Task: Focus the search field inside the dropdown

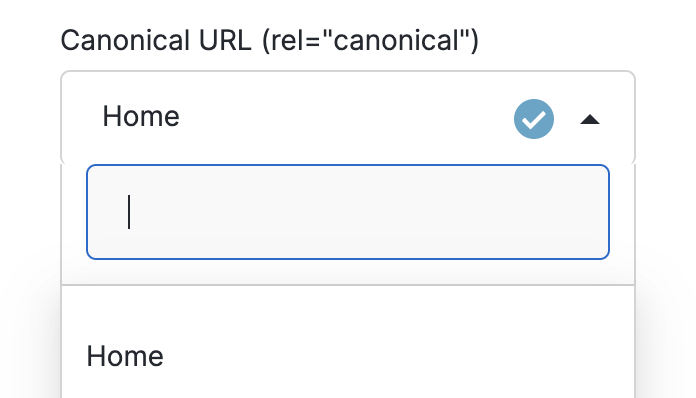Action: coord(348,212)
